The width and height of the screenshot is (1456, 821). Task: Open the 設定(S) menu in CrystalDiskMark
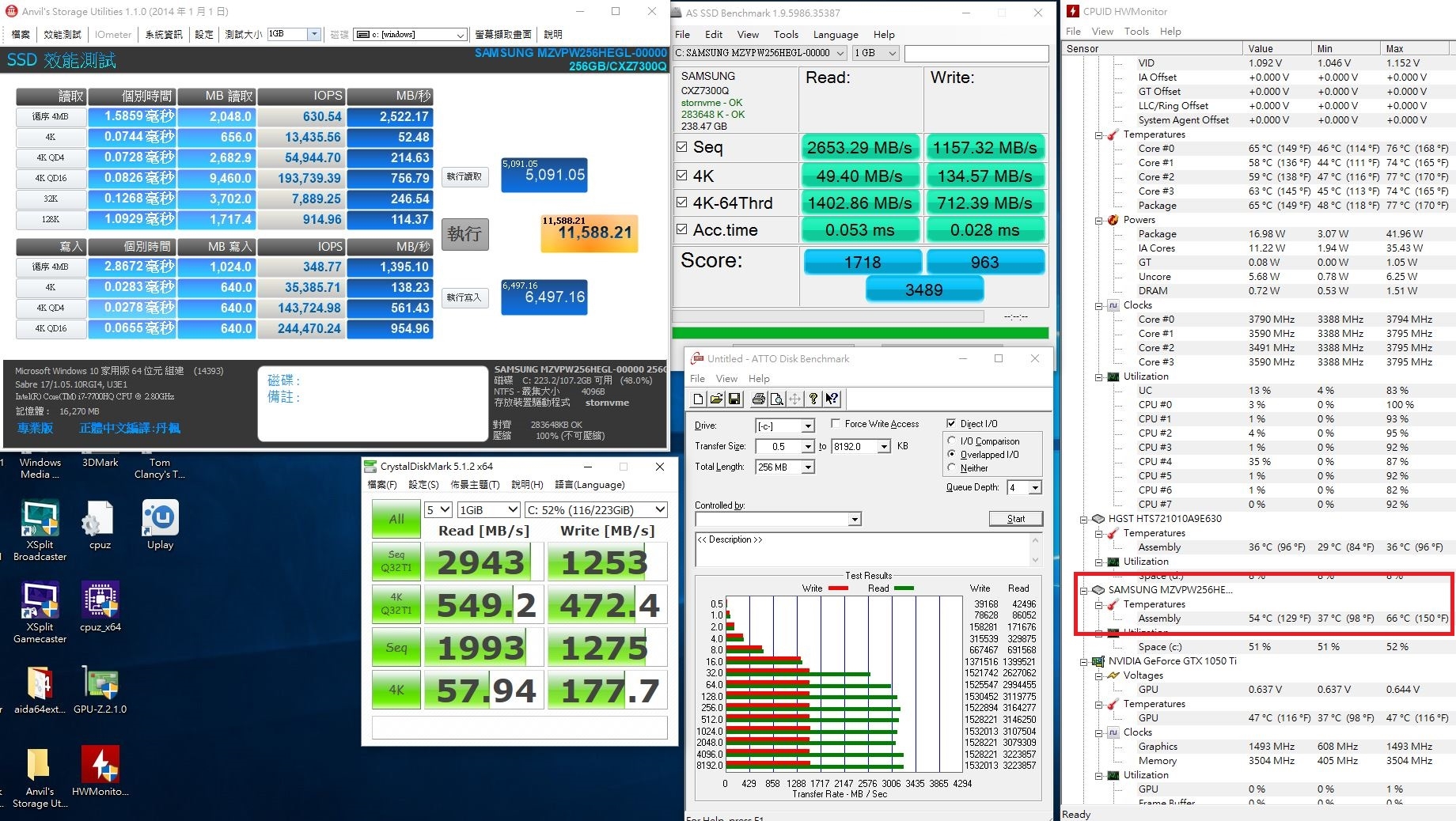pyautogui.click(x=424, y=485)
